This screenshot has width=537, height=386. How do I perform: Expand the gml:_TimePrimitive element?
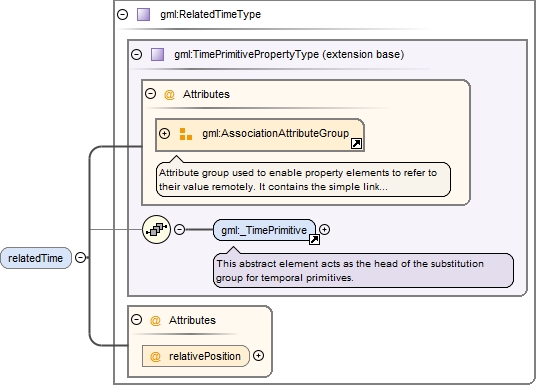[324, 229]
